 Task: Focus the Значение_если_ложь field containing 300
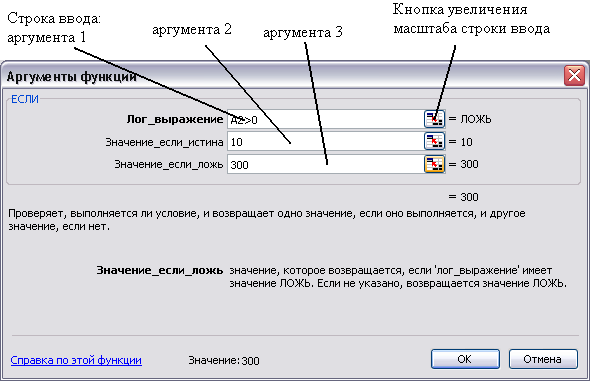pos(325,164)
